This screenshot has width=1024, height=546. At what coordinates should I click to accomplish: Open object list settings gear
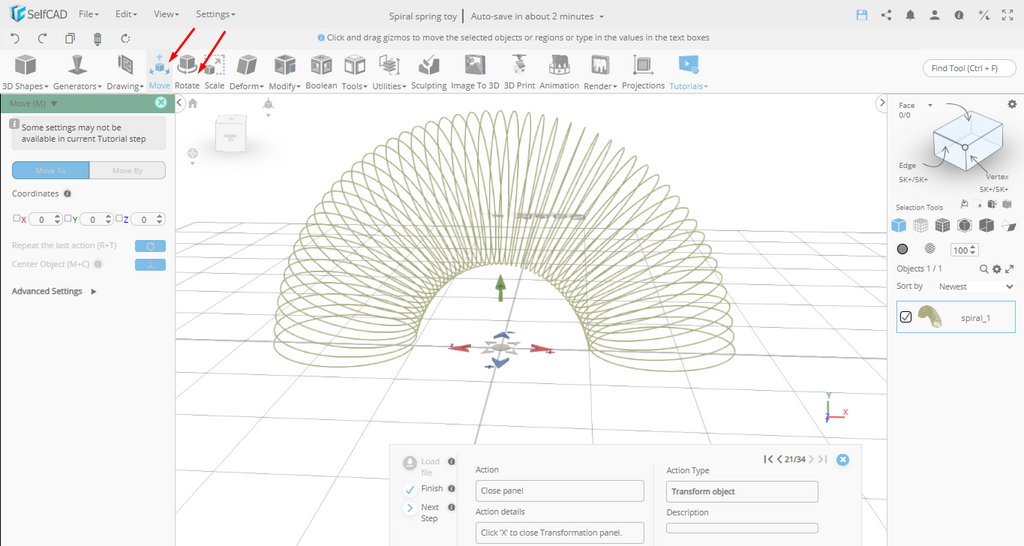pyautogui.click(x=997, y=268)
